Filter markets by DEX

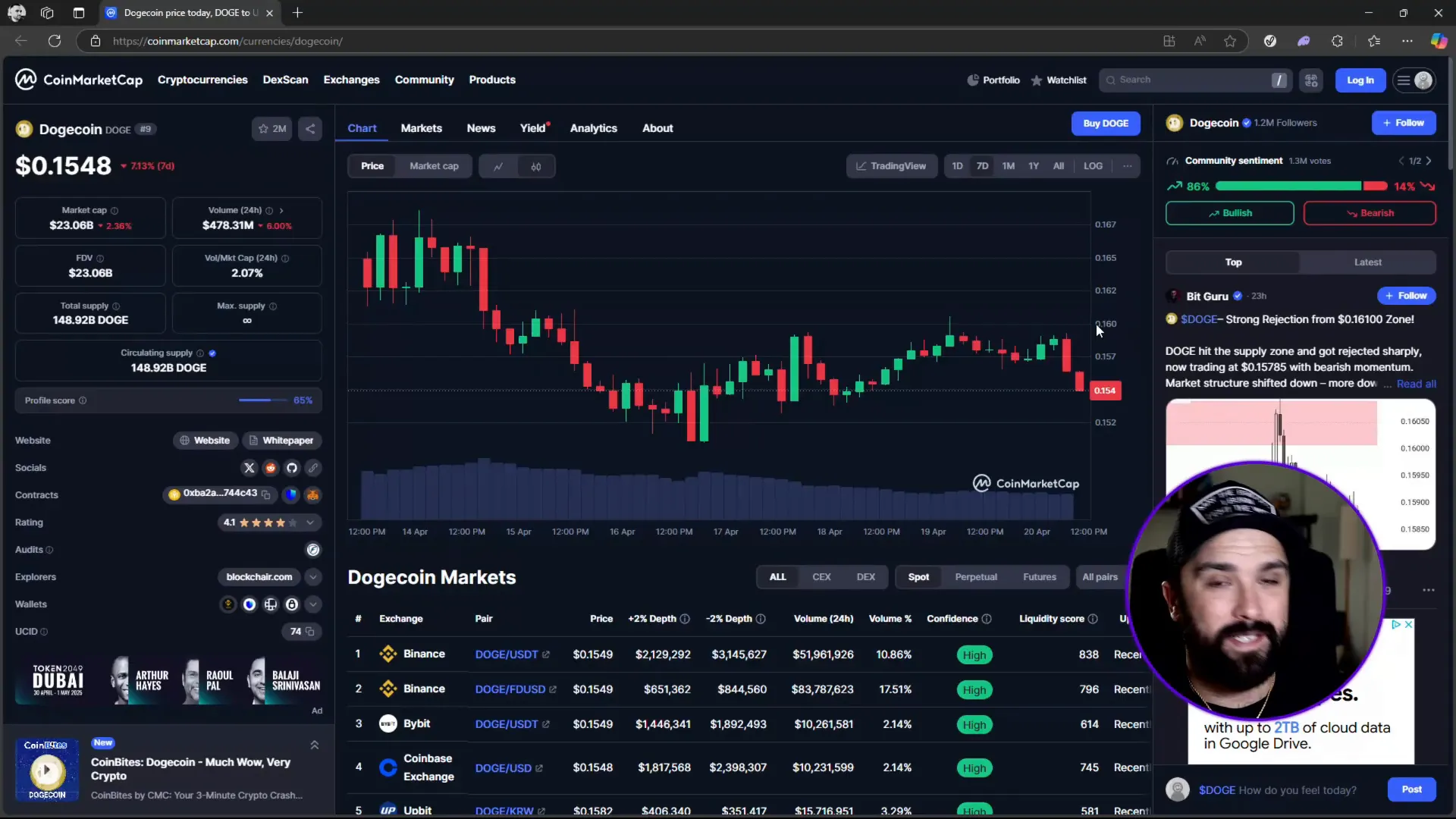866,577
